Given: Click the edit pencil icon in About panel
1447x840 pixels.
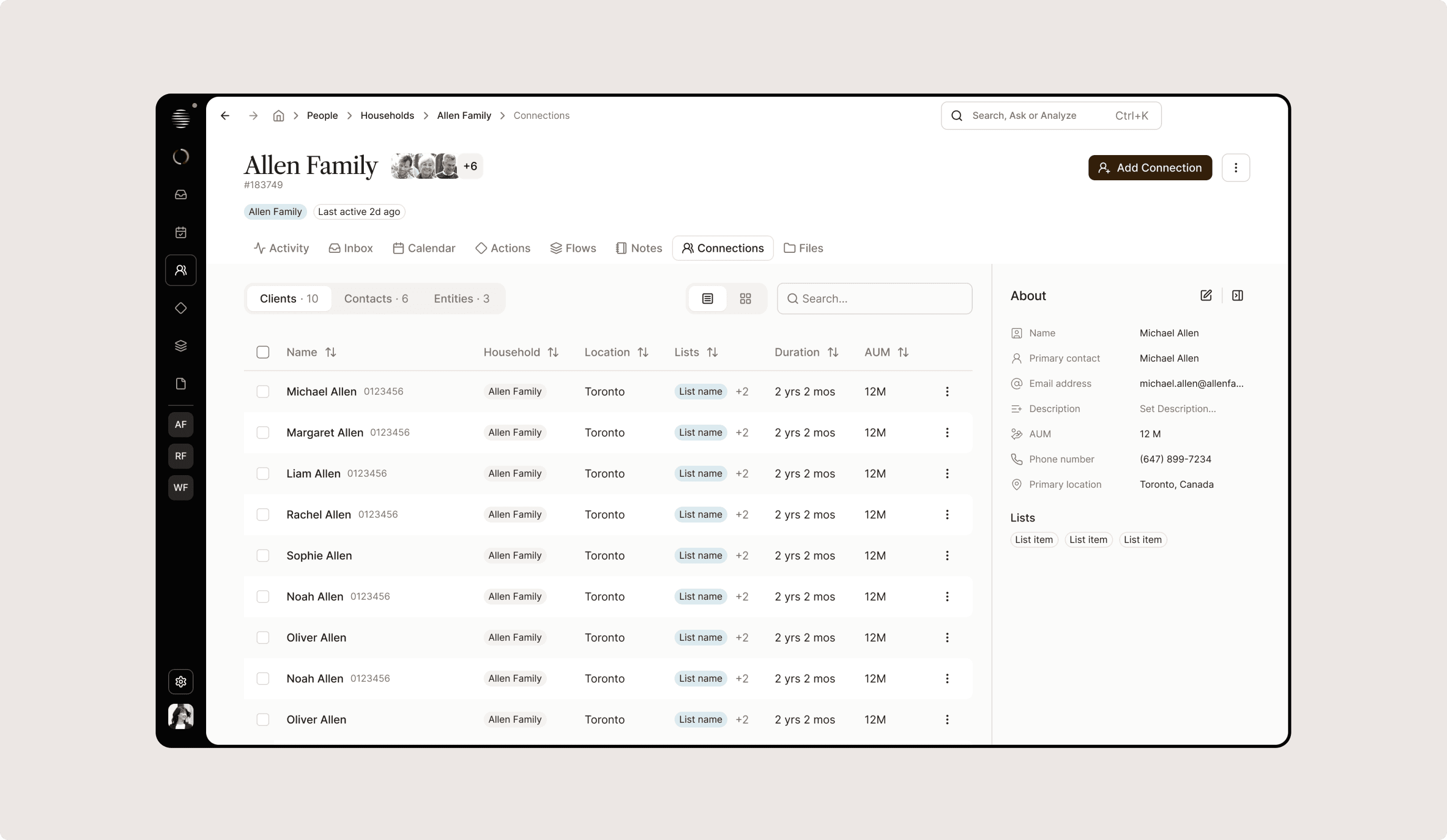Looking at the screenshot, I should pyautogui.click(x=1206, y=295).
